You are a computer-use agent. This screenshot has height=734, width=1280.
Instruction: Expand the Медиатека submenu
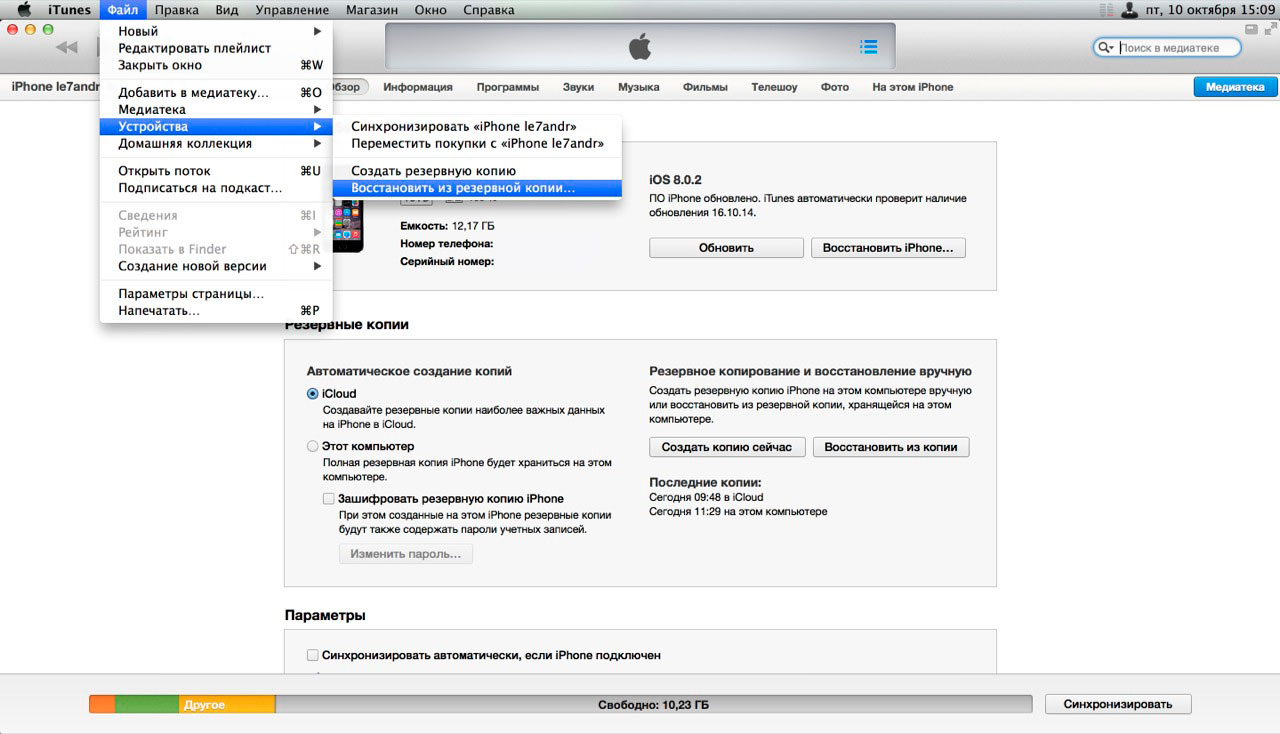pos(216,109)
